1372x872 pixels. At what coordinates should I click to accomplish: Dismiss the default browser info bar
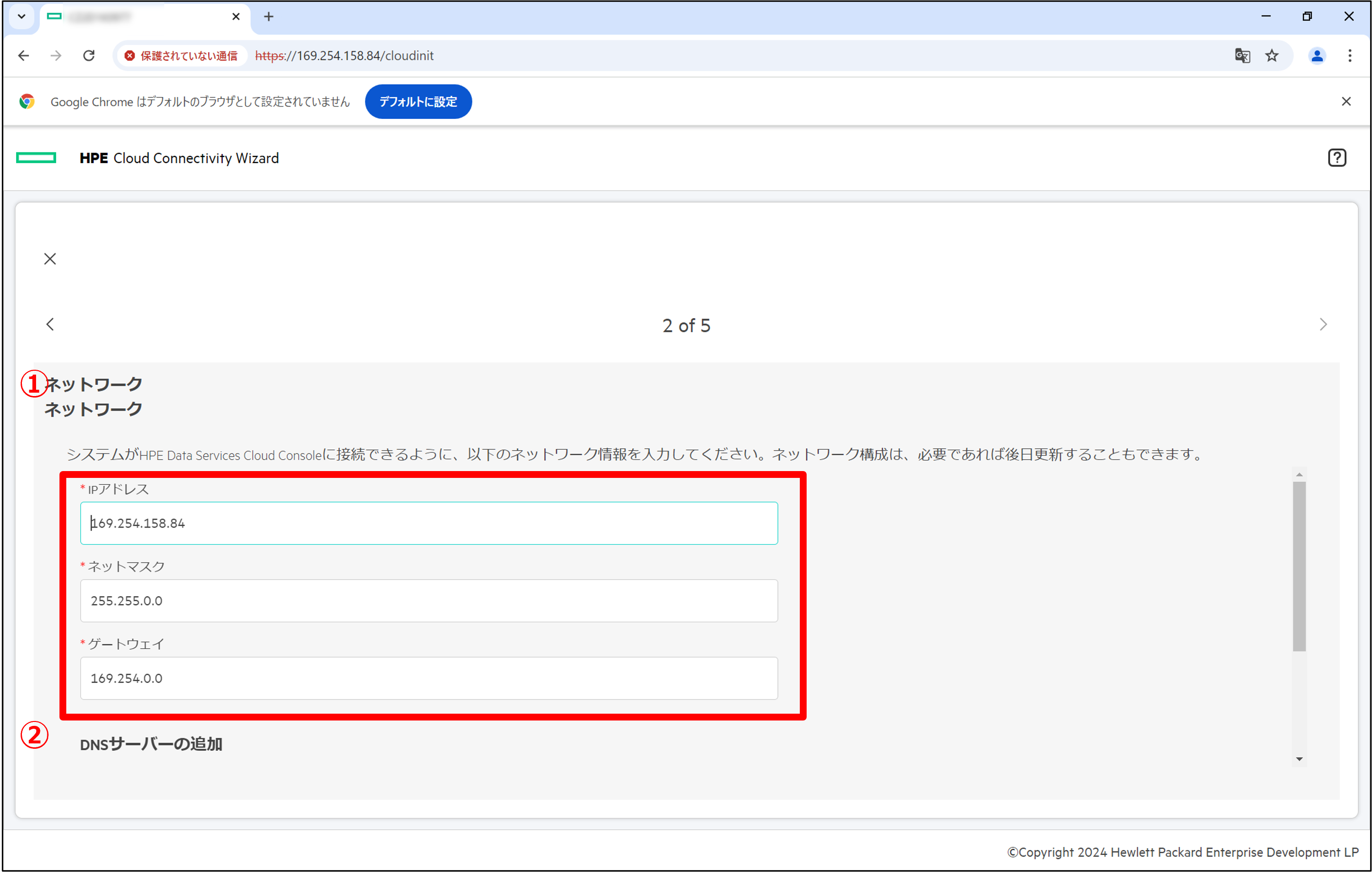(1346, 101)
